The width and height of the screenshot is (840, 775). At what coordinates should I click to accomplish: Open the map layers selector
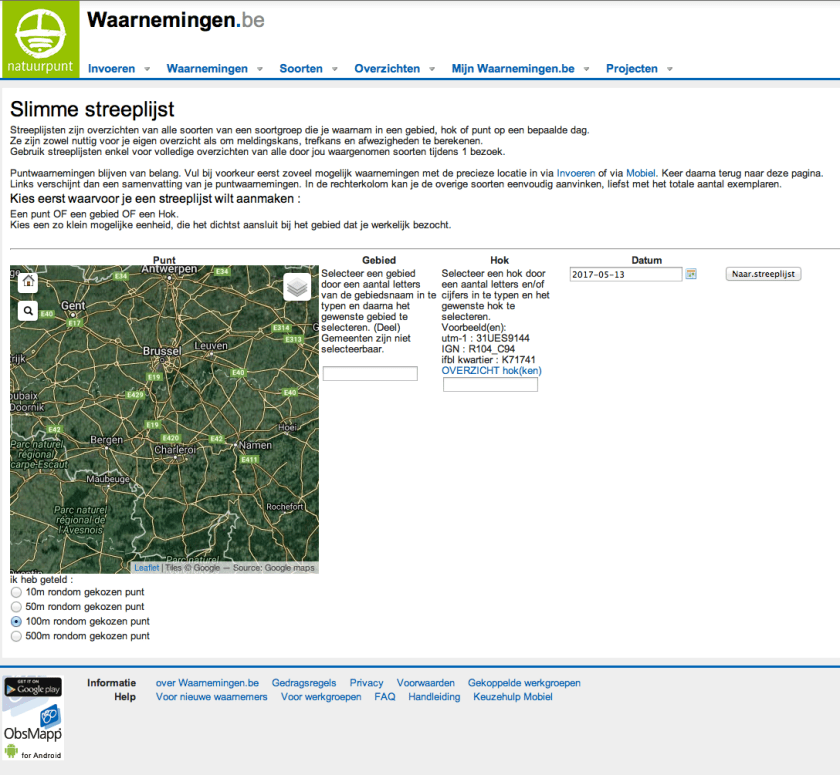click(297, 287)
